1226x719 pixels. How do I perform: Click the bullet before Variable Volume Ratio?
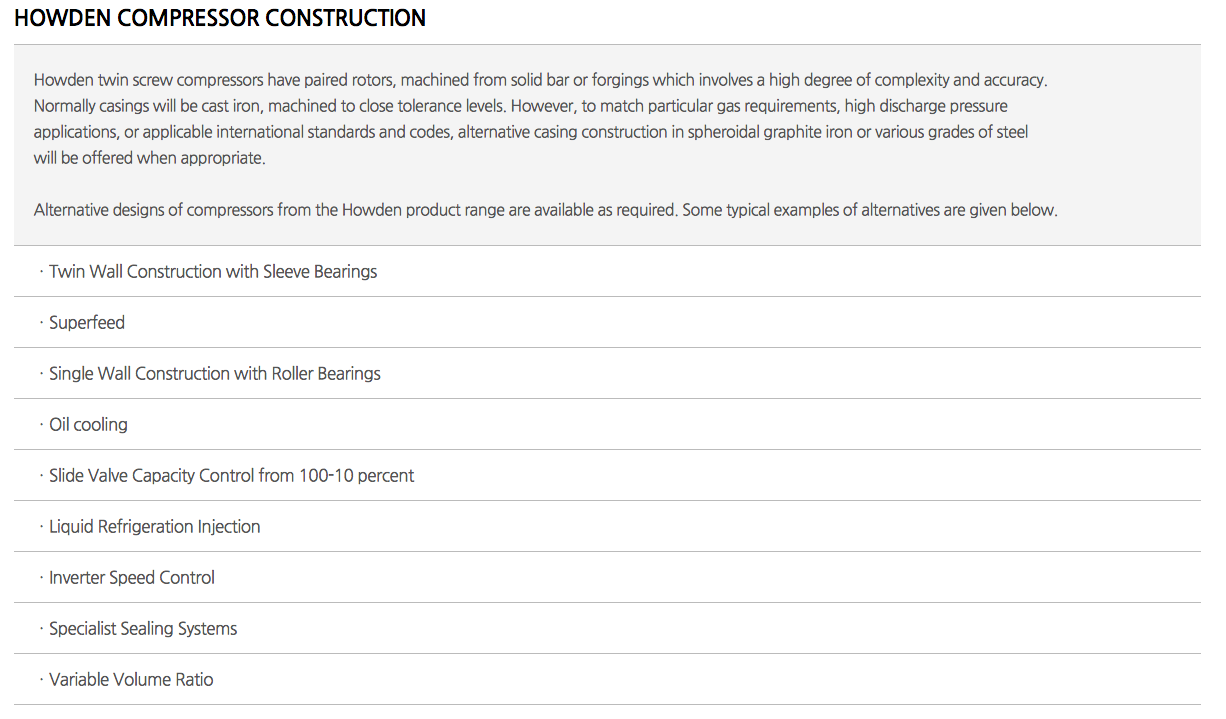pyautogui.click(x=42, y=680)
